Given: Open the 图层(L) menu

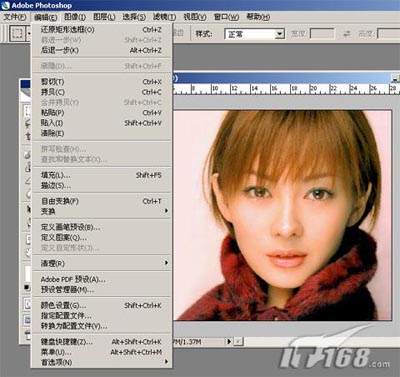Looking at the screenshot, I should pos(104,17).
